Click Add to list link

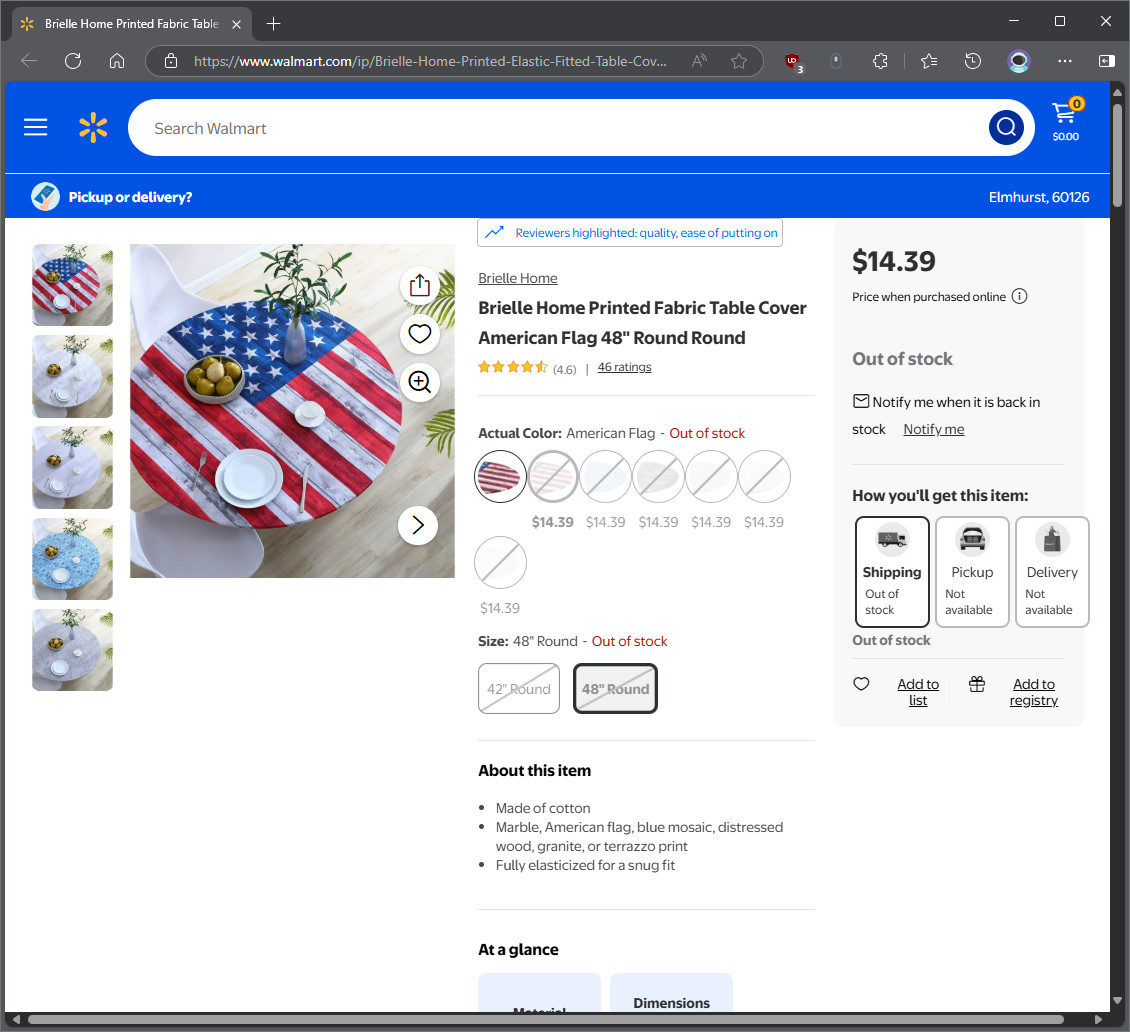918,692
